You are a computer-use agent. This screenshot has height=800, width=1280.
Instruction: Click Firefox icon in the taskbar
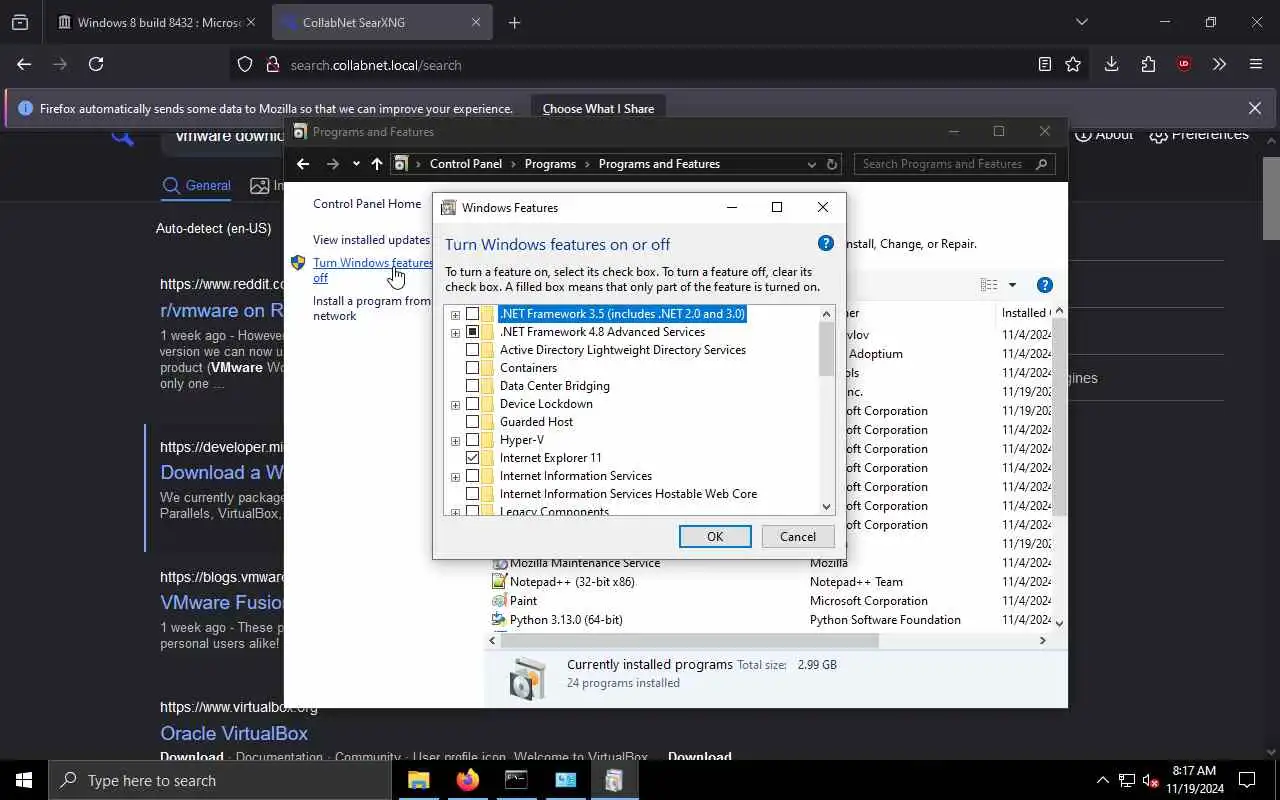pyautogui.click(x=468, y=780)
